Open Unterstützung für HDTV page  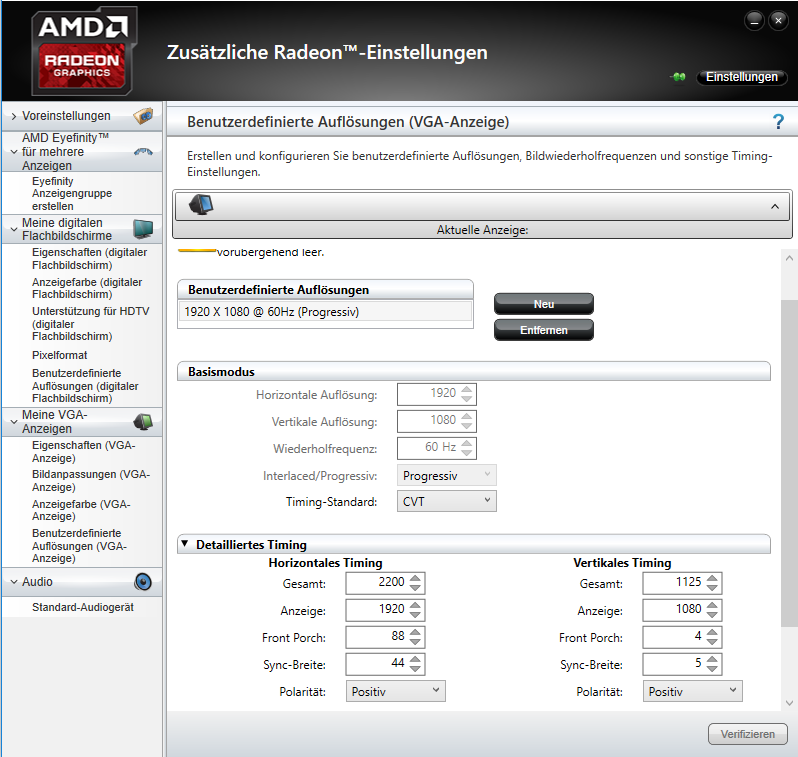click(91, 324)
